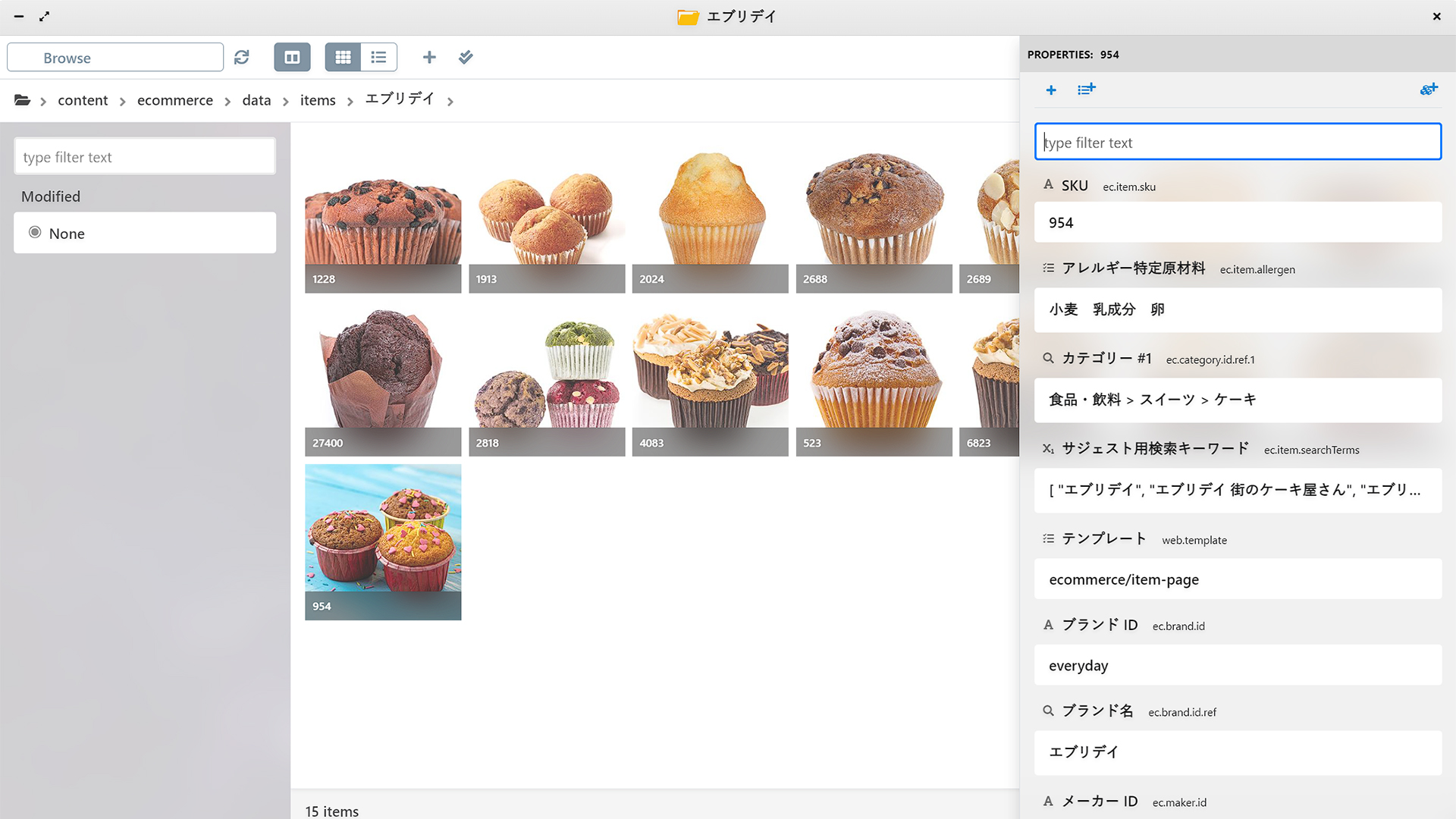
Task: Go to ecommerce breadcrumb
Action: pyautogui.click(x=175, y=100)
